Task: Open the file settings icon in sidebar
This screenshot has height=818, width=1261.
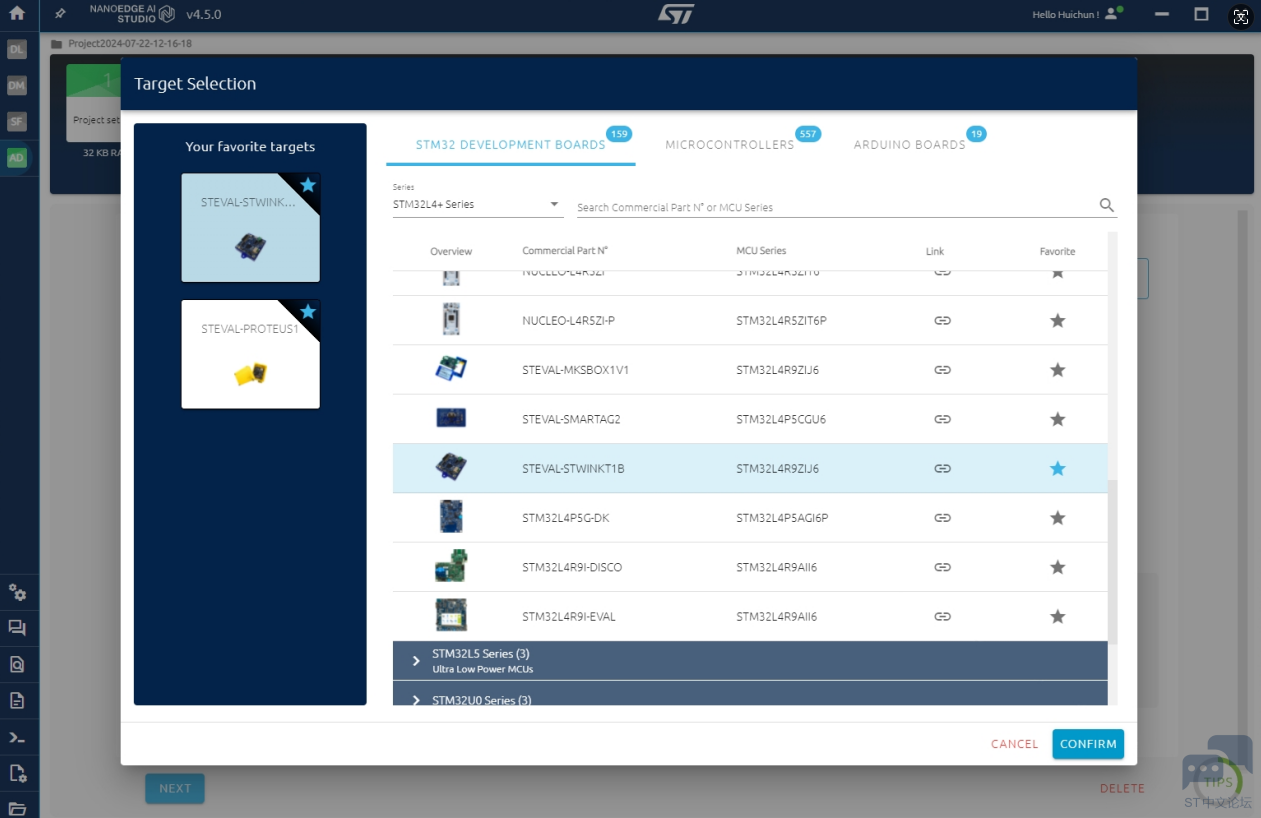Action: pyautogui.click(x=17, y=773)
